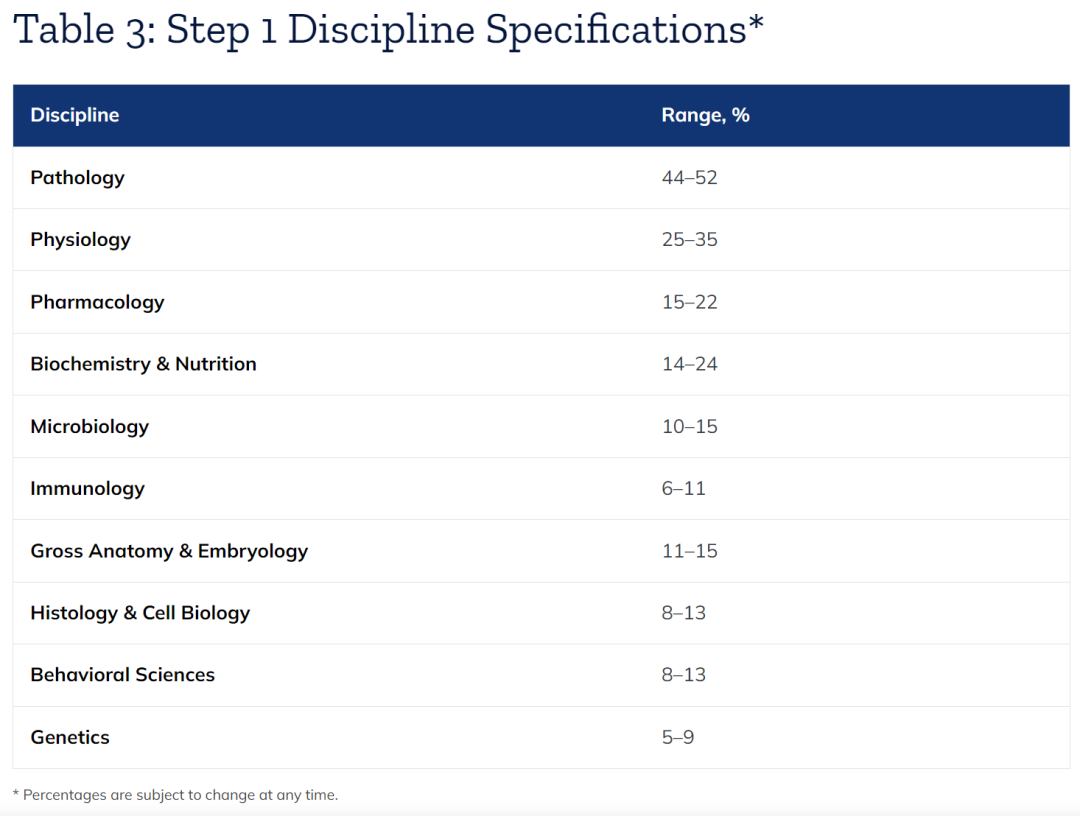Click the 6–11 range value
The width and height of the screenshot is (1080, 816).
[683, 489]
